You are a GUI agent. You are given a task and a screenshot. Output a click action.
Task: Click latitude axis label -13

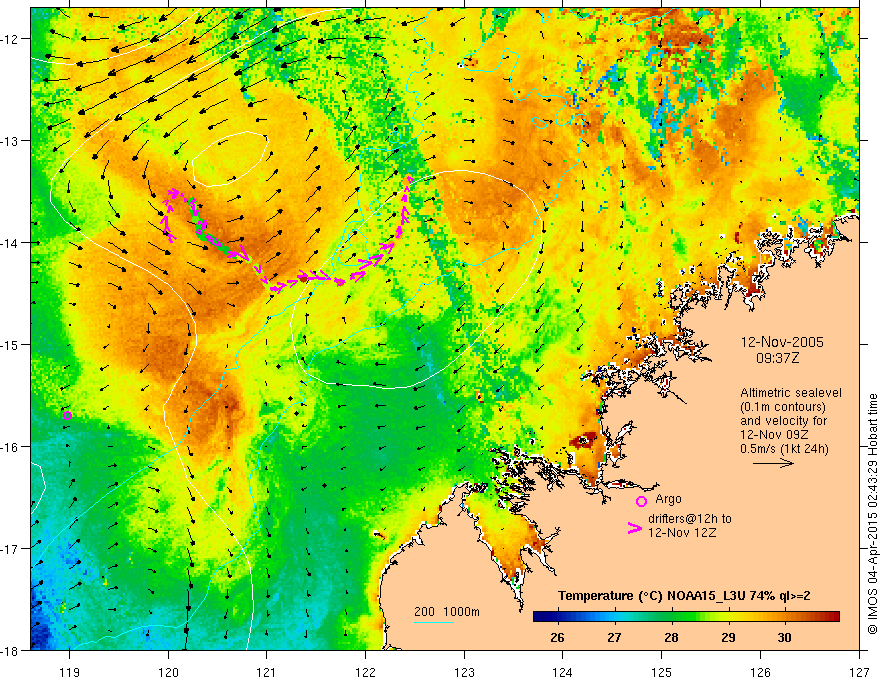click(11, 140)
